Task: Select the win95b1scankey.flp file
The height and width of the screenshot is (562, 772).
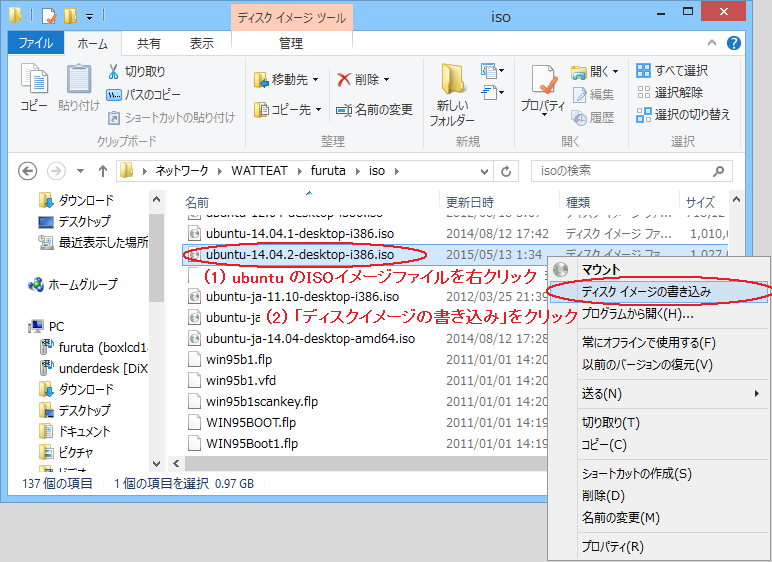Action: (x=262, y=401)
